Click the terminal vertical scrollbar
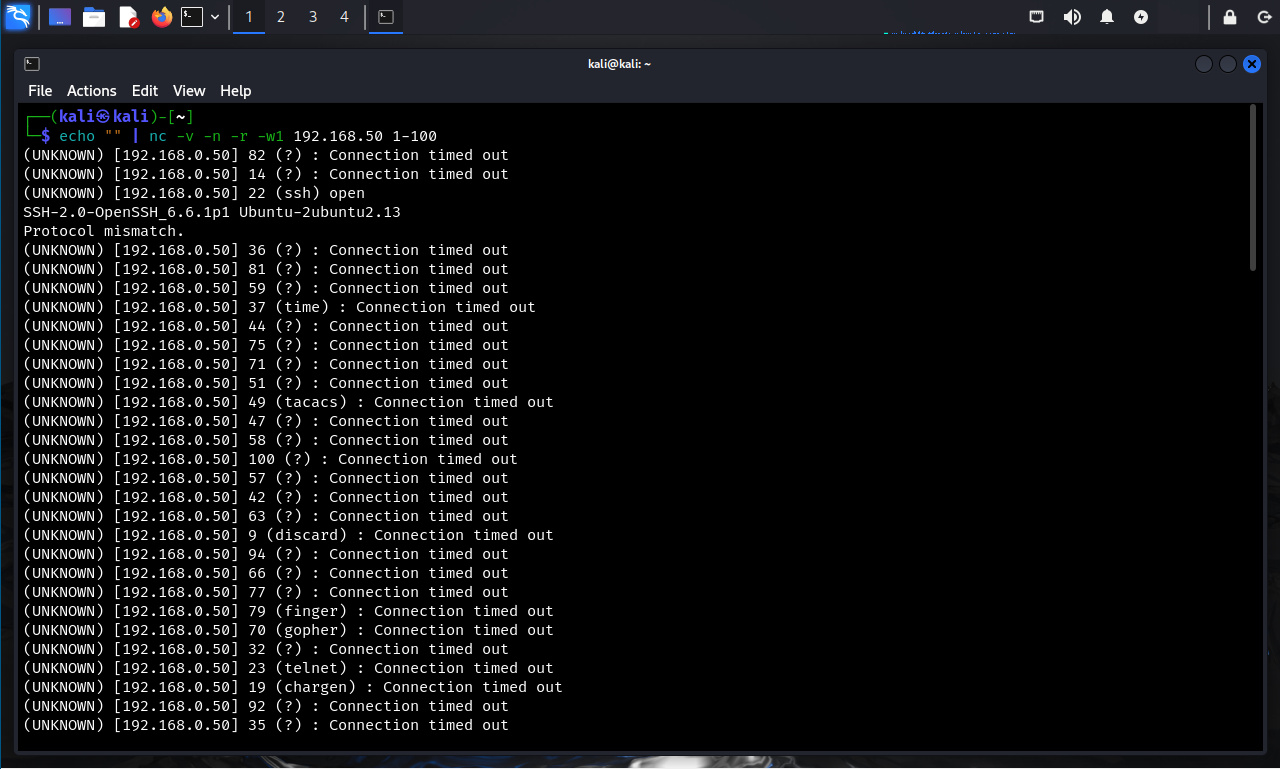1280x769 pixels. pos(1254,188)
